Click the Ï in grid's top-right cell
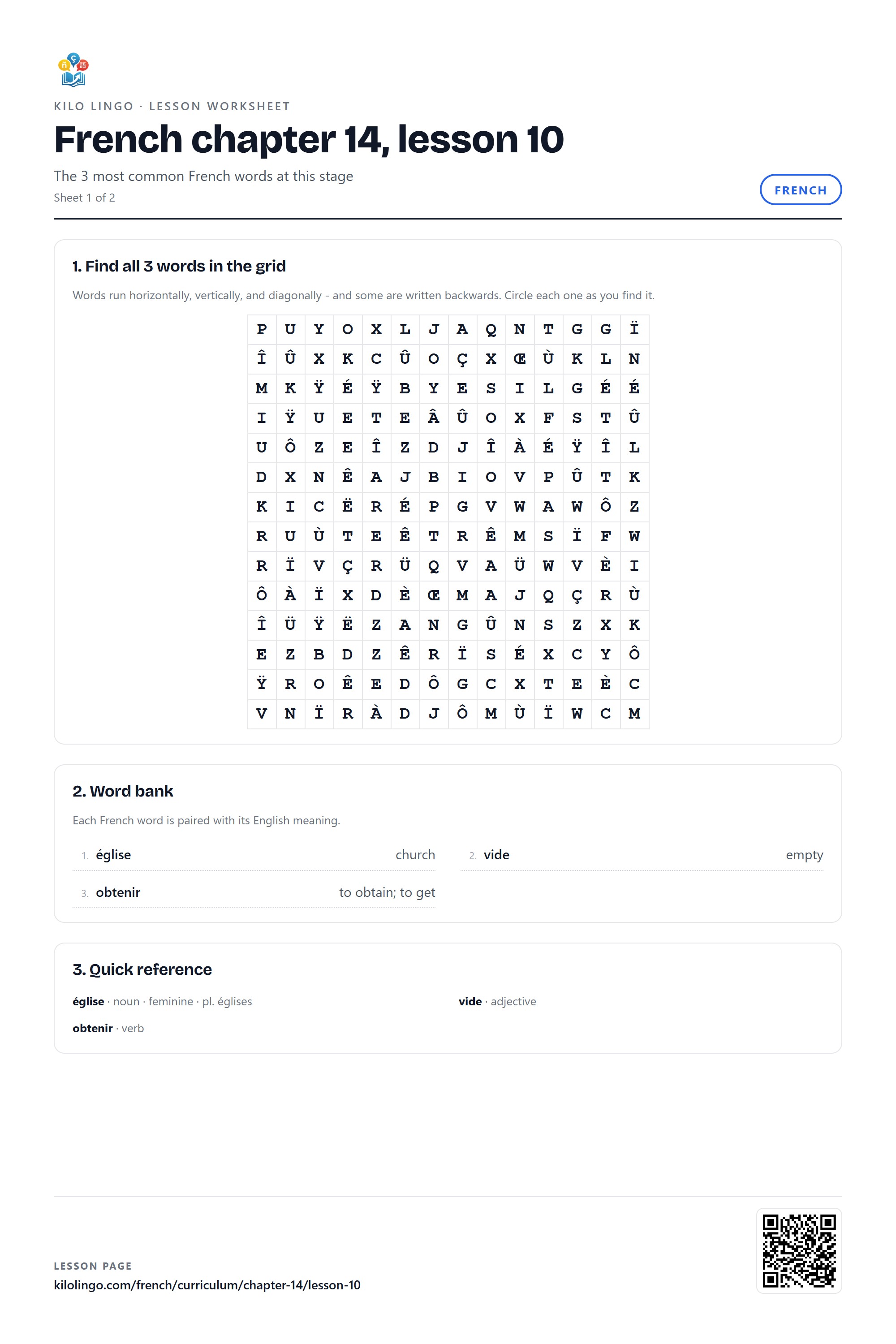896x1344 pixels. click(634, 329)
